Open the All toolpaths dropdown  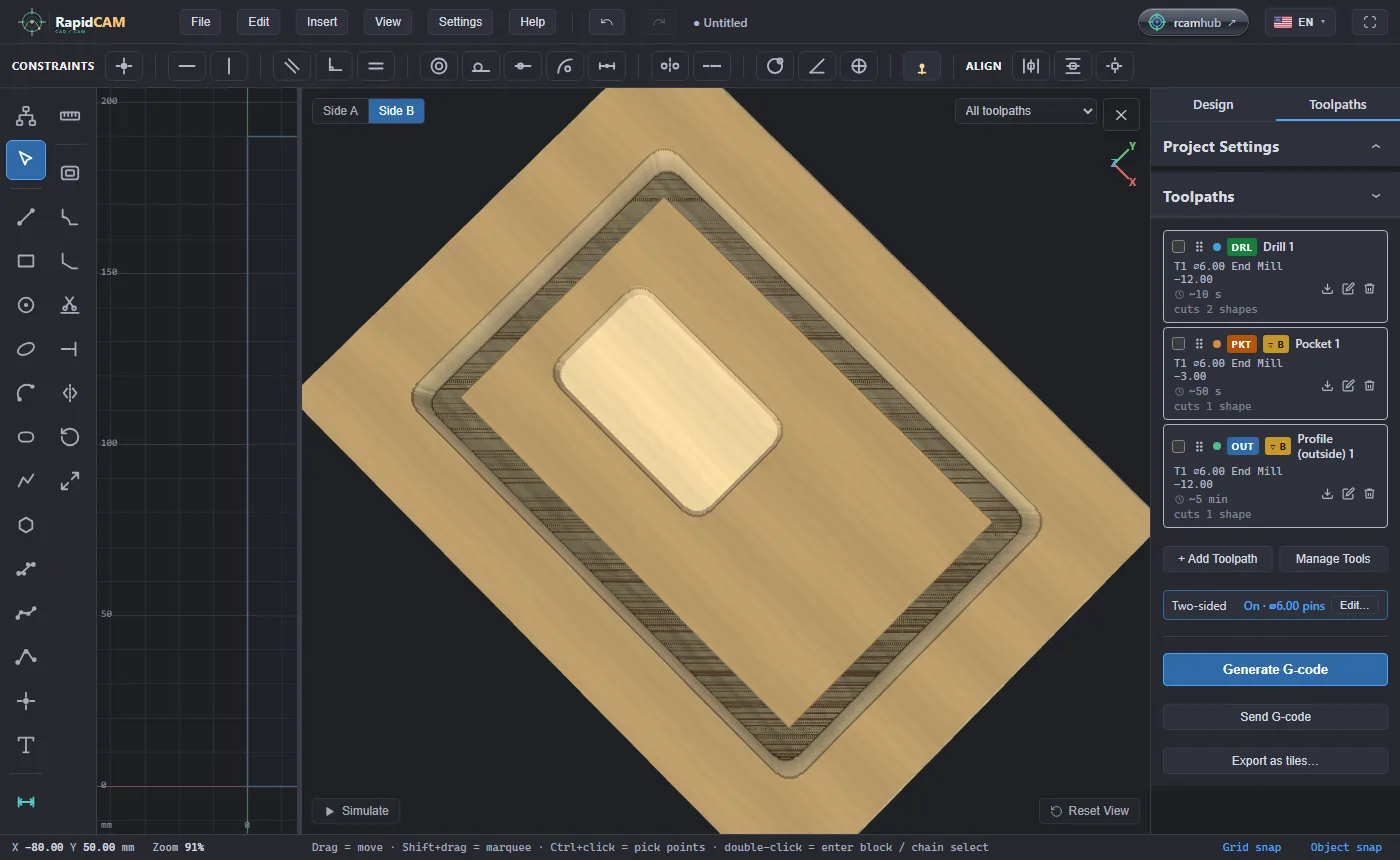click(x=1026, y=111)
